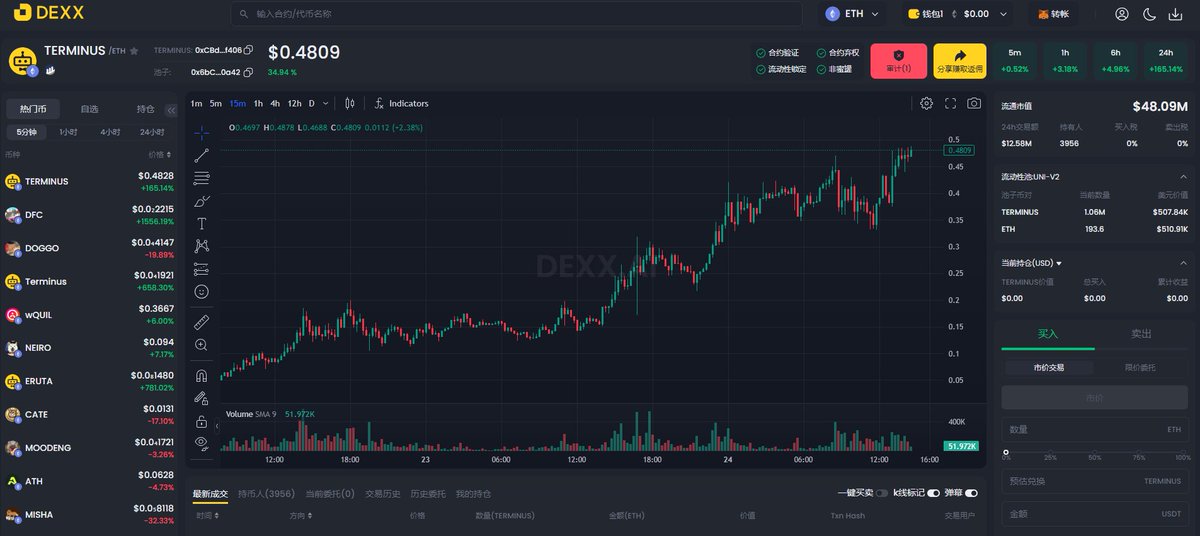This screenshot has height=536, width=1200.
Task: Select the brush drawing tool
Action: (201, 201)
